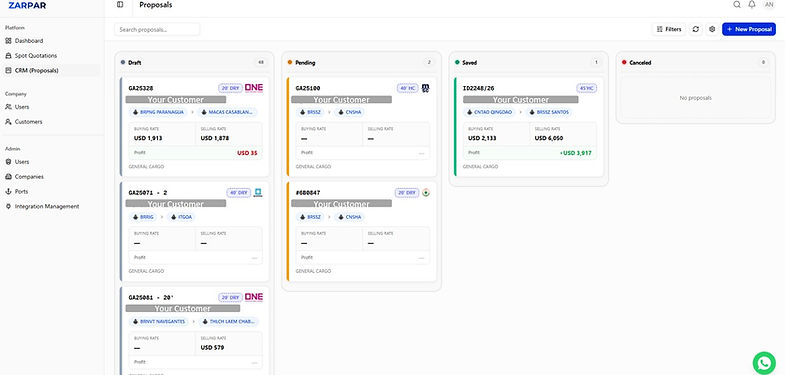Open Company Users page

[x=22, y=107]
